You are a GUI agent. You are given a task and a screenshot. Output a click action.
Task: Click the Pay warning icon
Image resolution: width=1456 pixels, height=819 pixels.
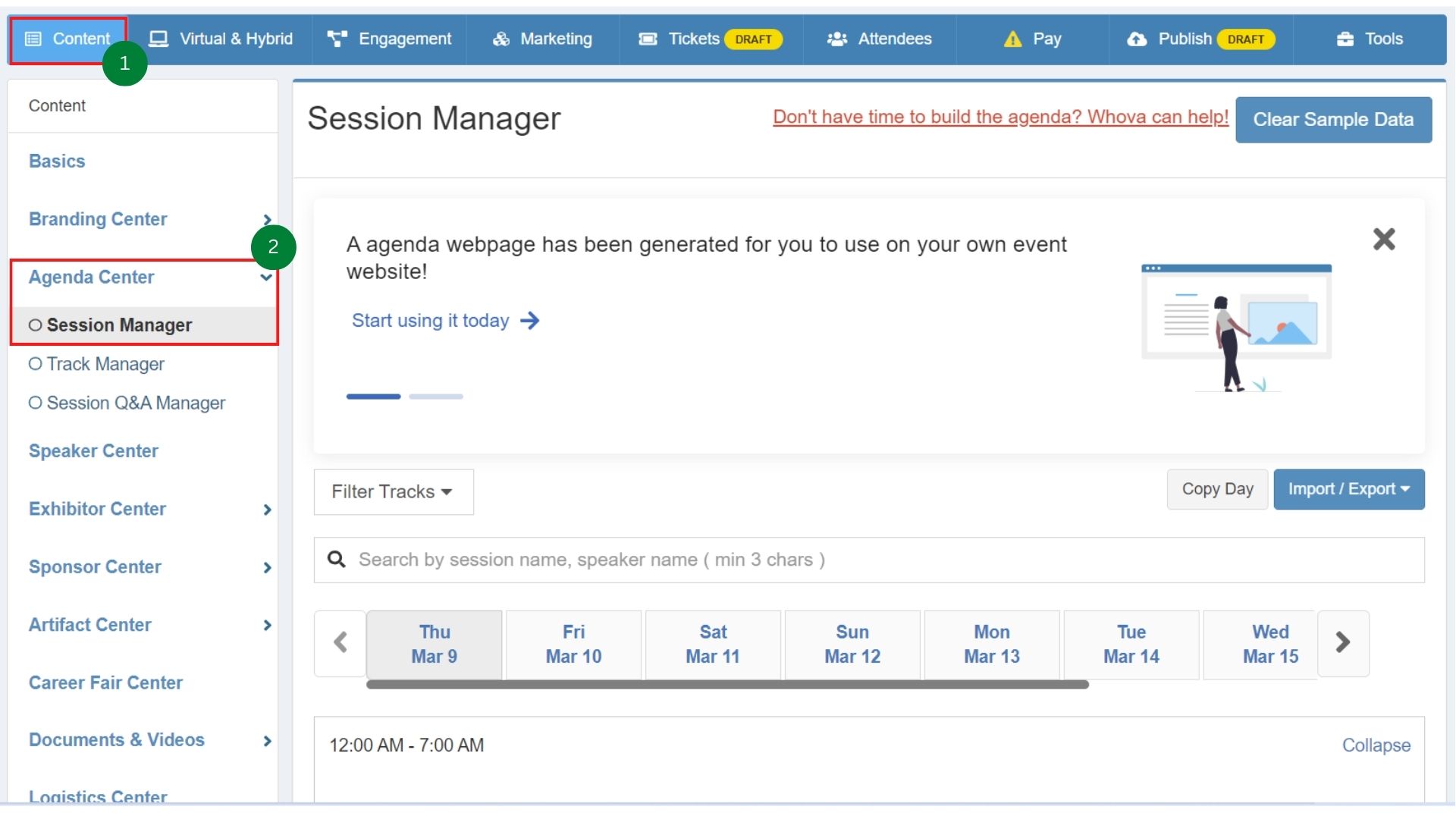coord(1012,39)
